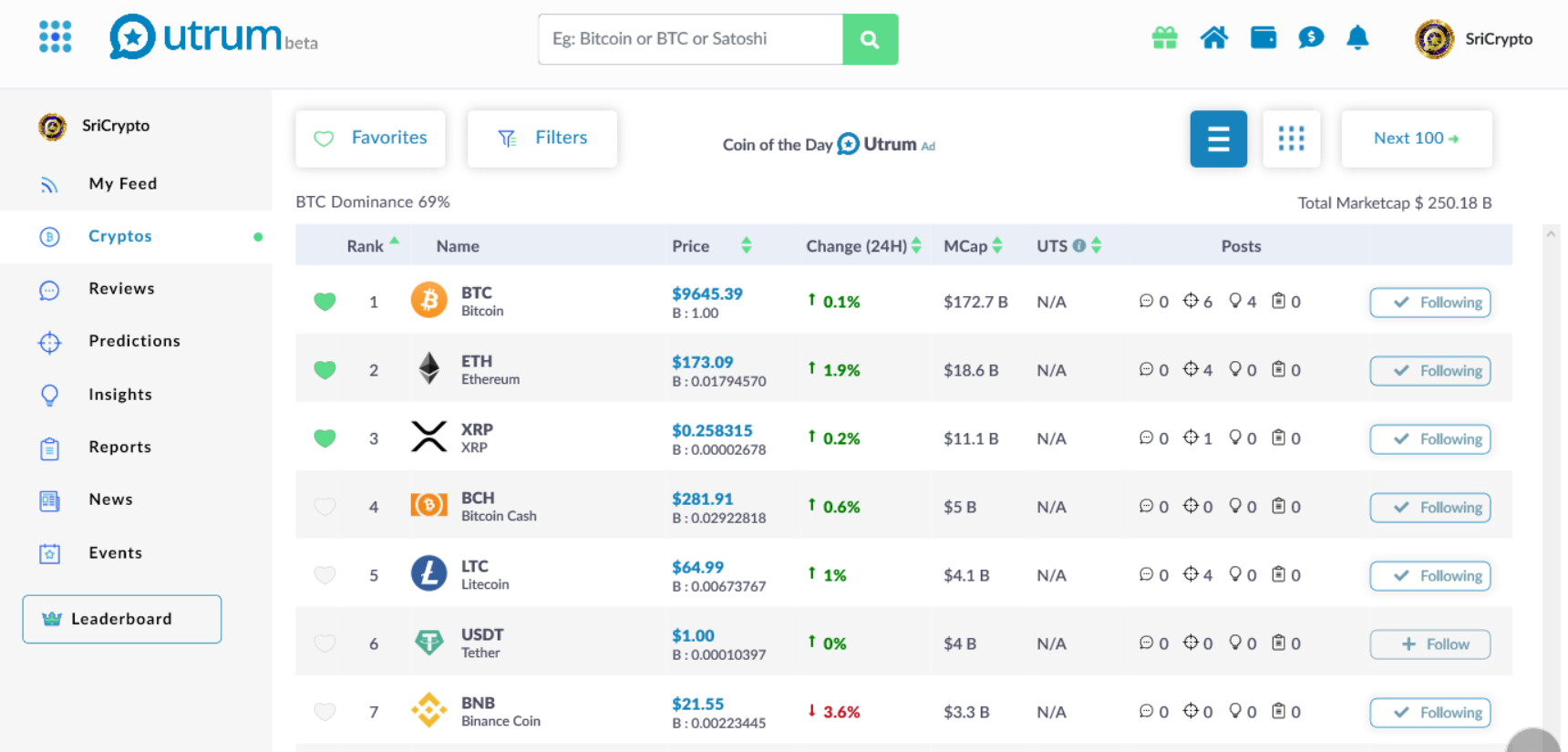Viewport: 1568px width, 752px height.
Task: Open the wallet icon
Action: 1263,37
